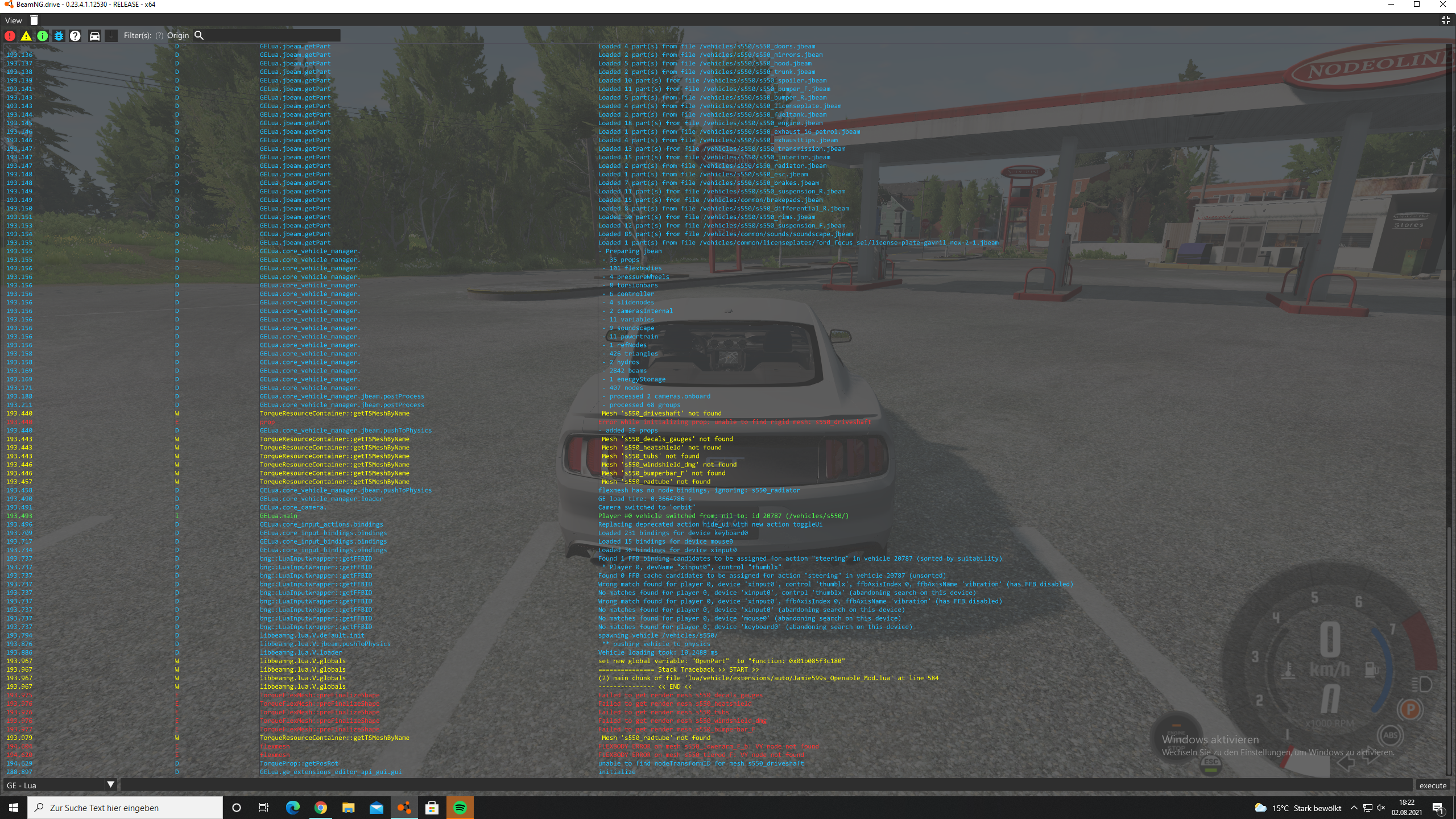1456x819 pixels.
Task: Open Microsoft Store from taskbar
Action: (x=432, y=808)
